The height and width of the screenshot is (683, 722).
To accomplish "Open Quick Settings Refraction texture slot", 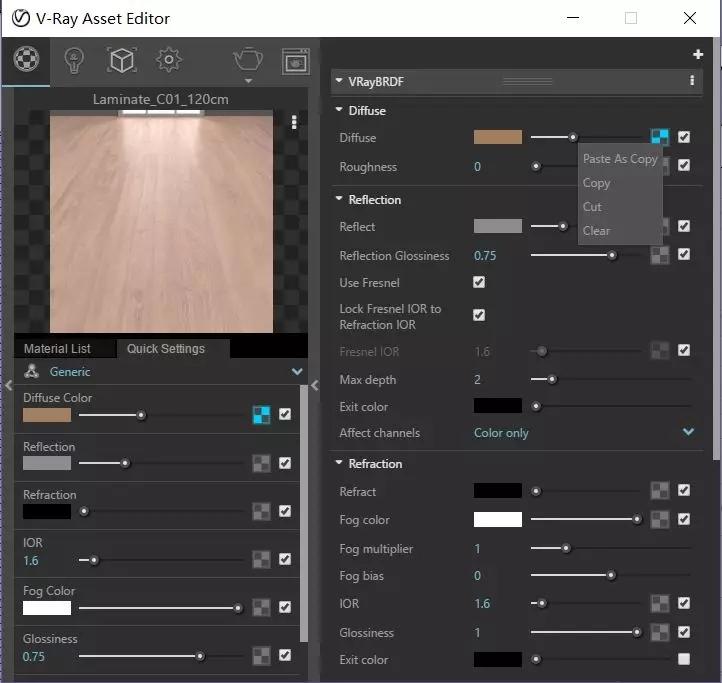I will [x=262, y=511].
